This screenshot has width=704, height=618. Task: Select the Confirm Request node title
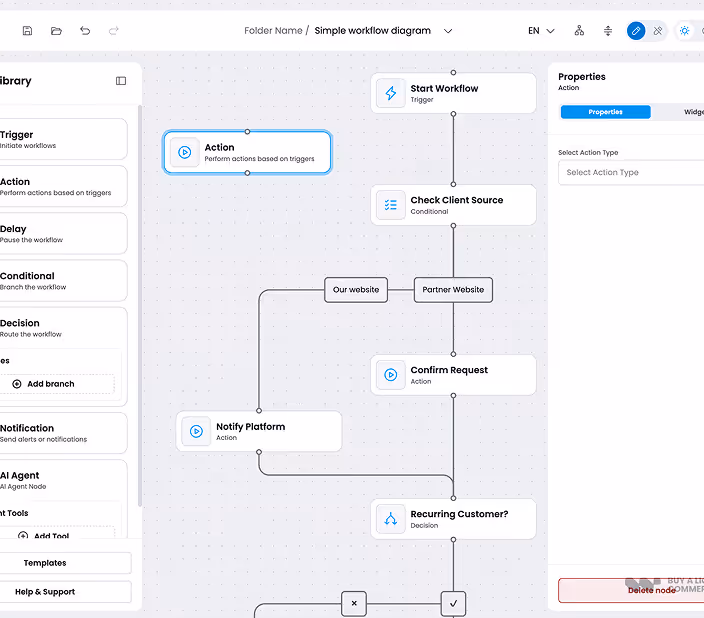click(449, 370)
